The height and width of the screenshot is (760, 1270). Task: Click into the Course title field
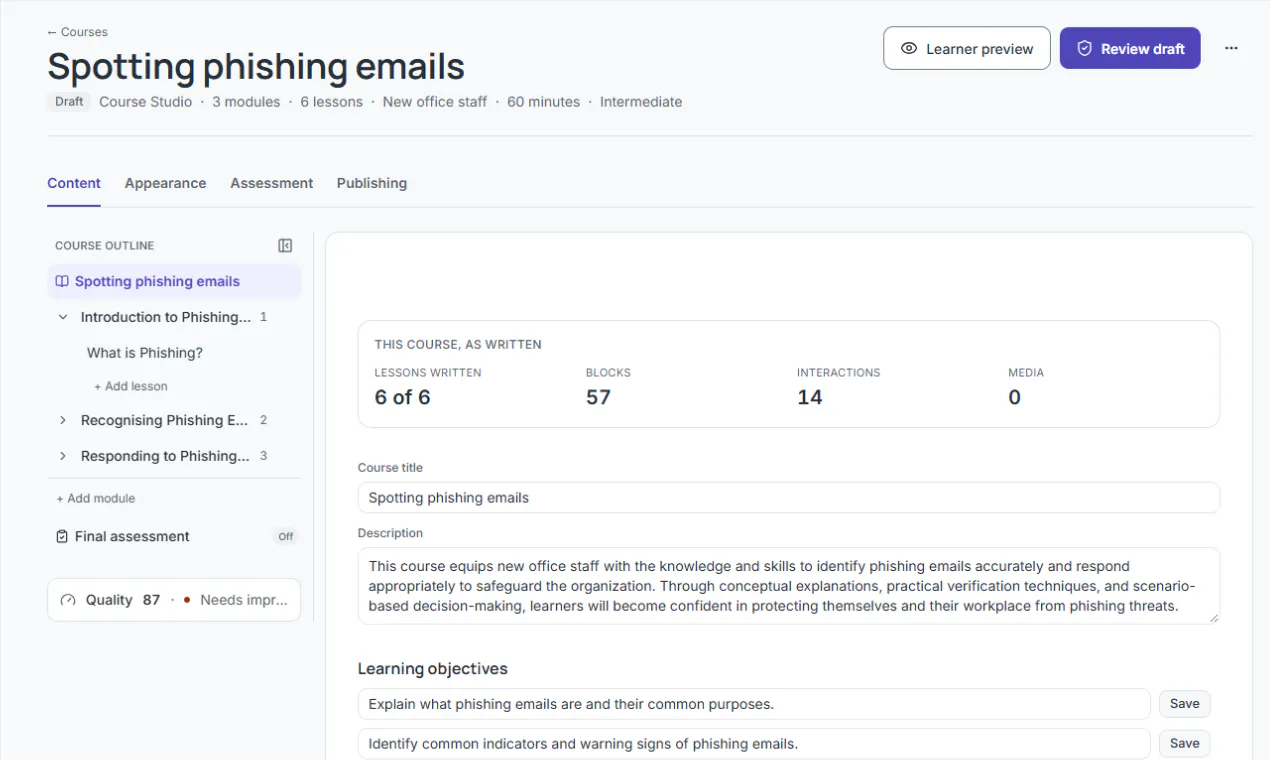(789, 498)
